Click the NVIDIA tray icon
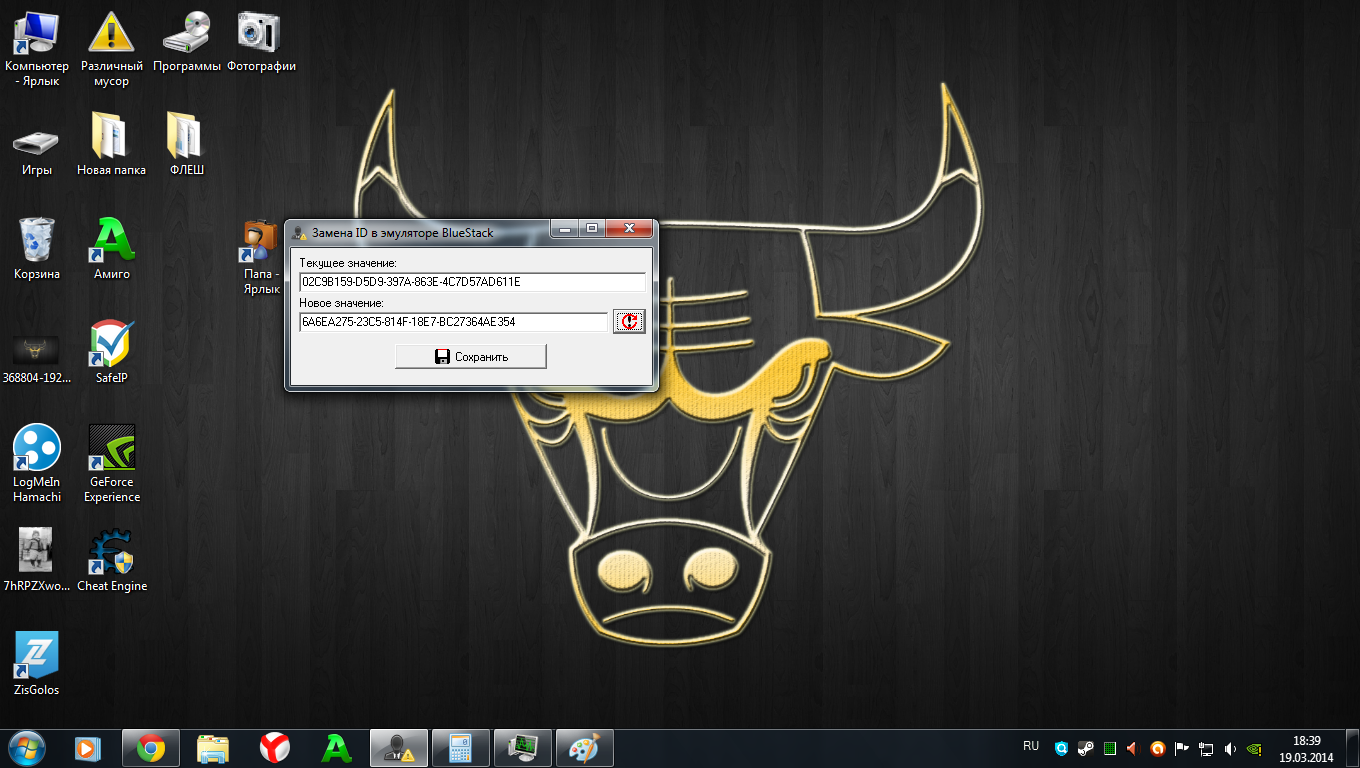 click(x=1254, y=748)
